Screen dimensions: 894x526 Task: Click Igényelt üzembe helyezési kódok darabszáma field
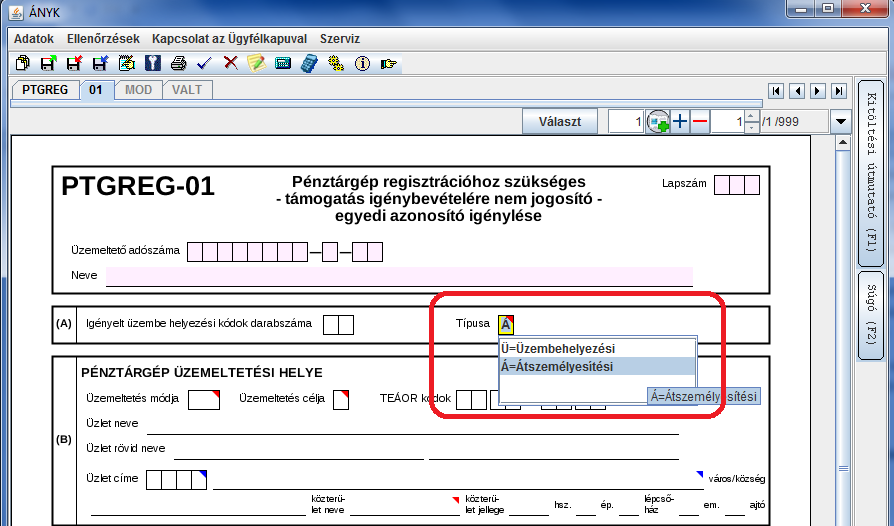338,325
